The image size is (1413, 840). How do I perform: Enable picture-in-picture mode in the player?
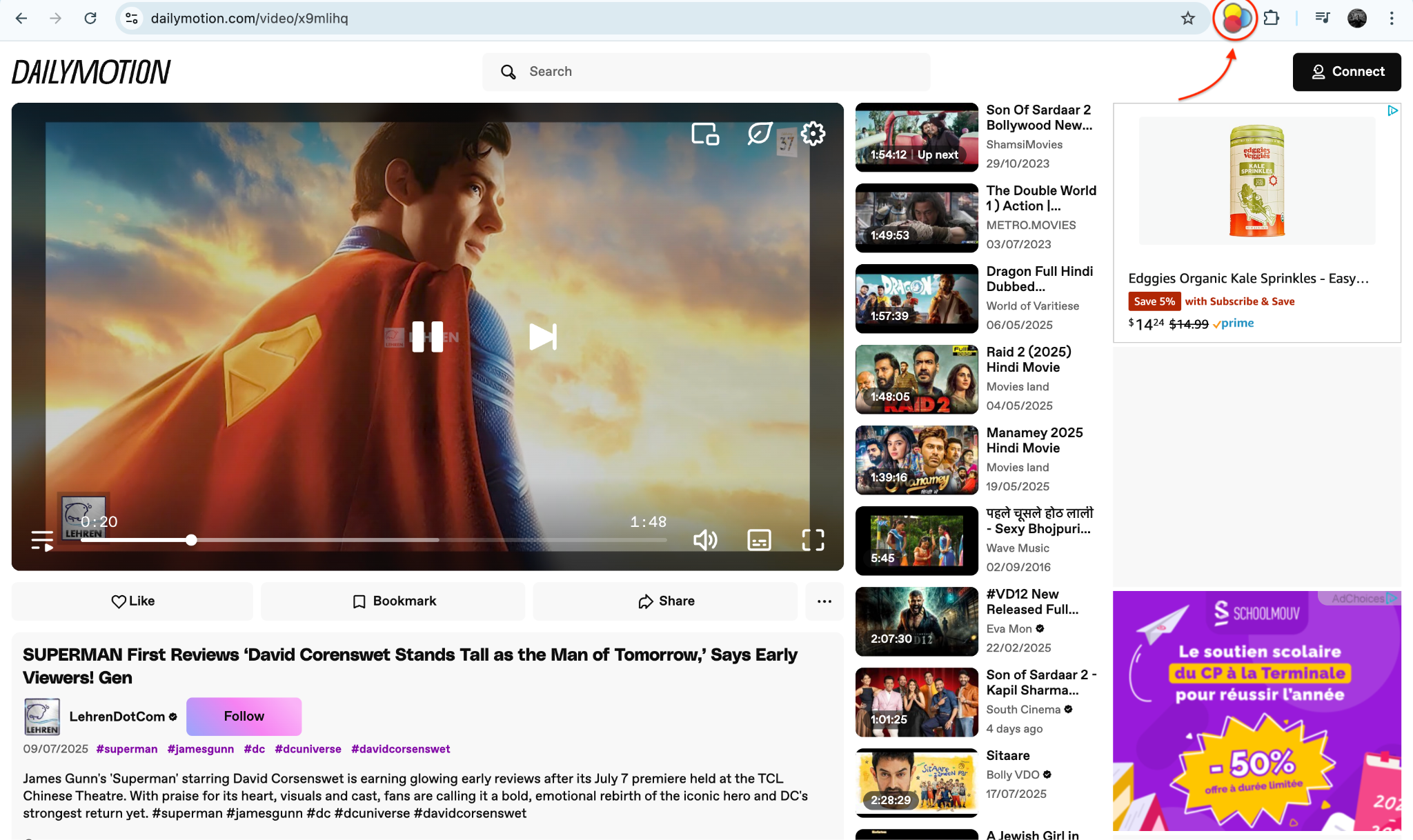(x=705, y=134)
